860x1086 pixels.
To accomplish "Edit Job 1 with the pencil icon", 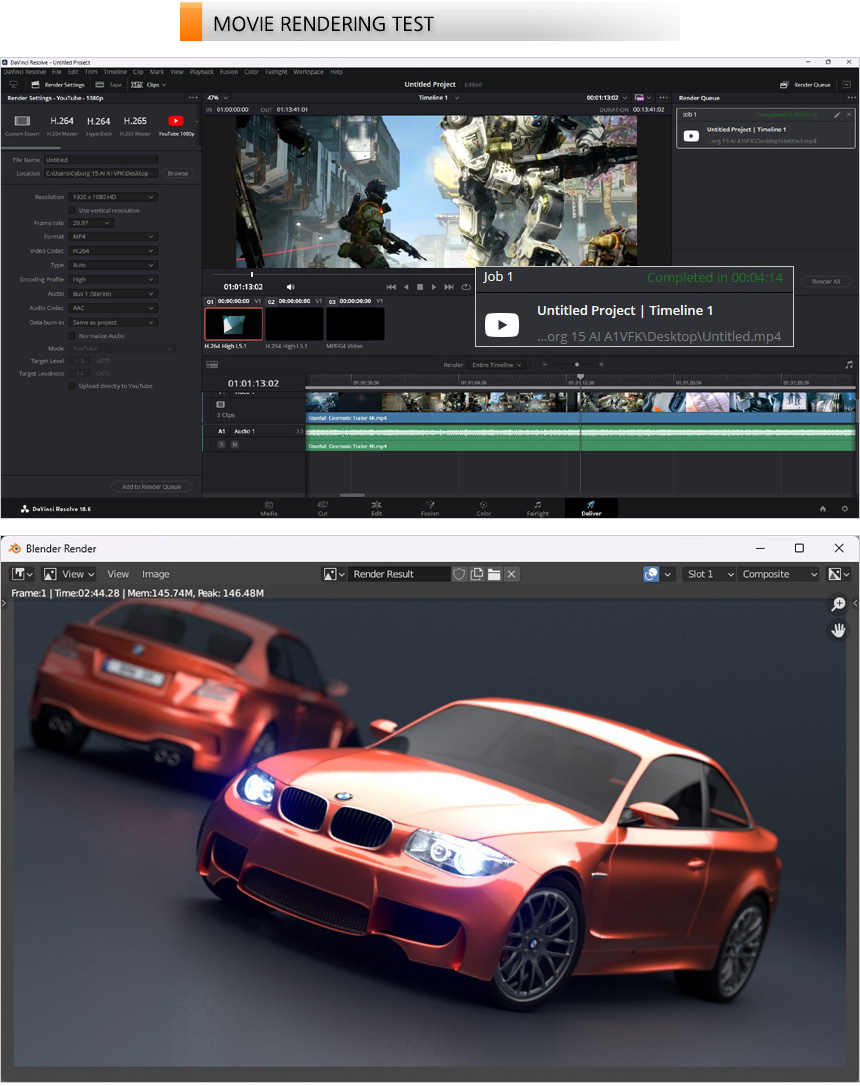I will 837,115.
